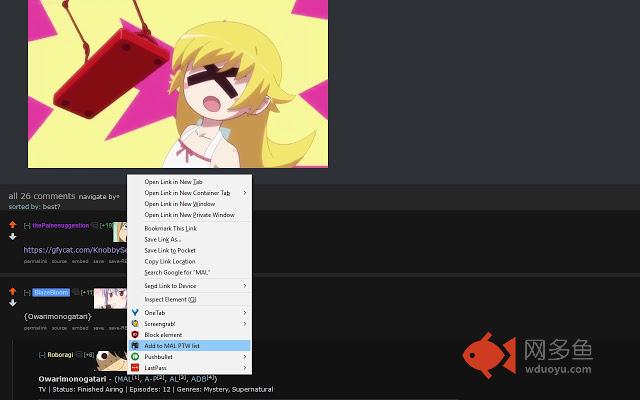Image resolution: width=640 pixels, height=400 pixels.
Task: Open Roboragi user profile link
Action: (60, 355)
